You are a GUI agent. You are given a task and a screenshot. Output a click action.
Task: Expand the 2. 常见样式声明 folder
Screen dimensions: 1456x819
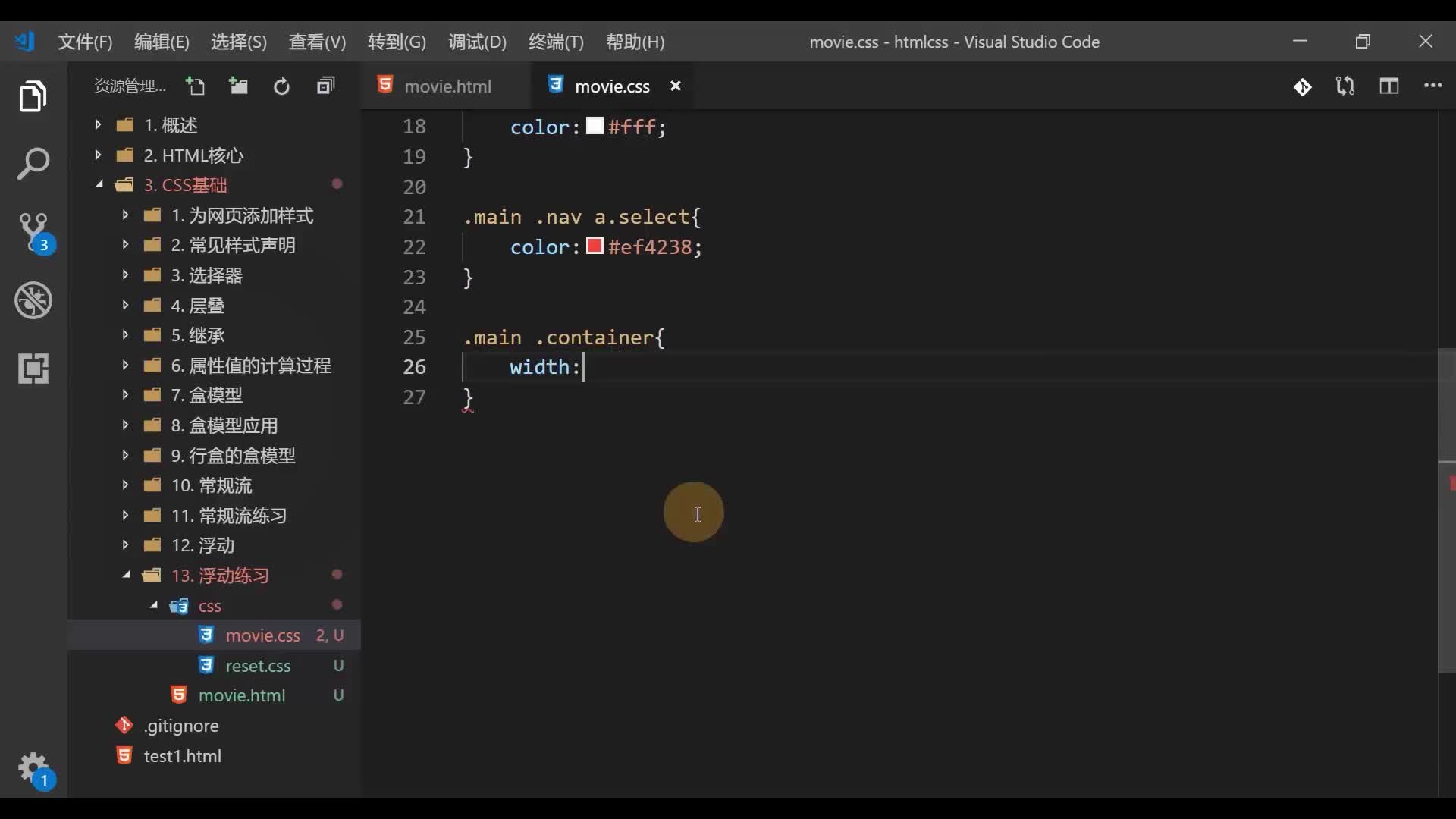pos(125,244)
